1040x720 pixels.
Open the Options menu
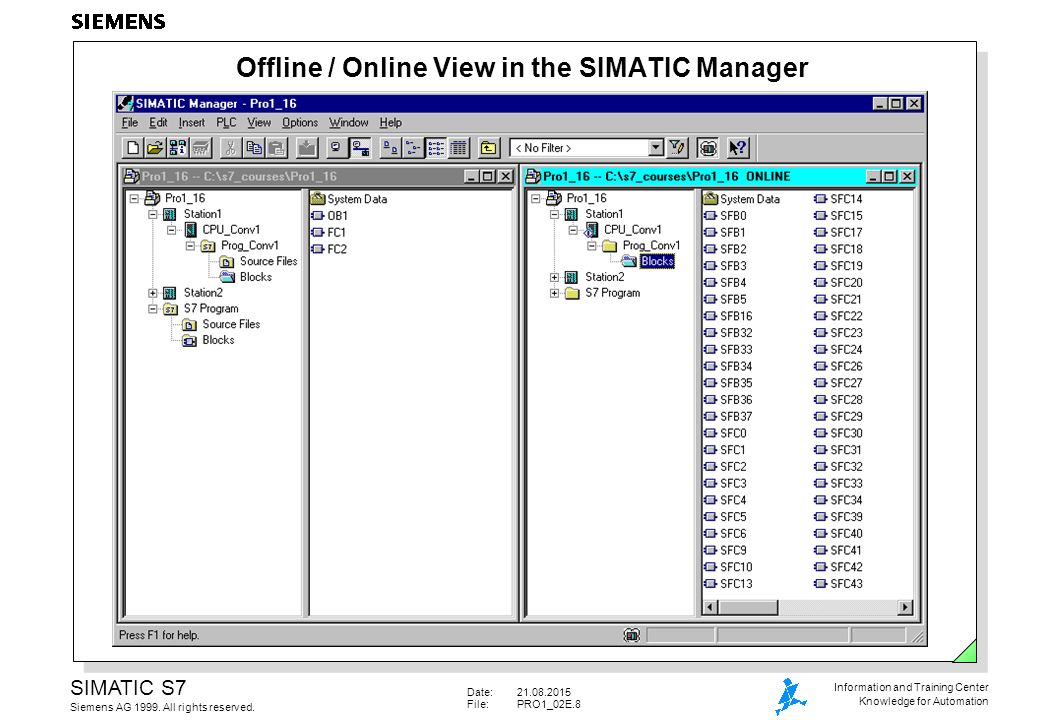(300, 123)
